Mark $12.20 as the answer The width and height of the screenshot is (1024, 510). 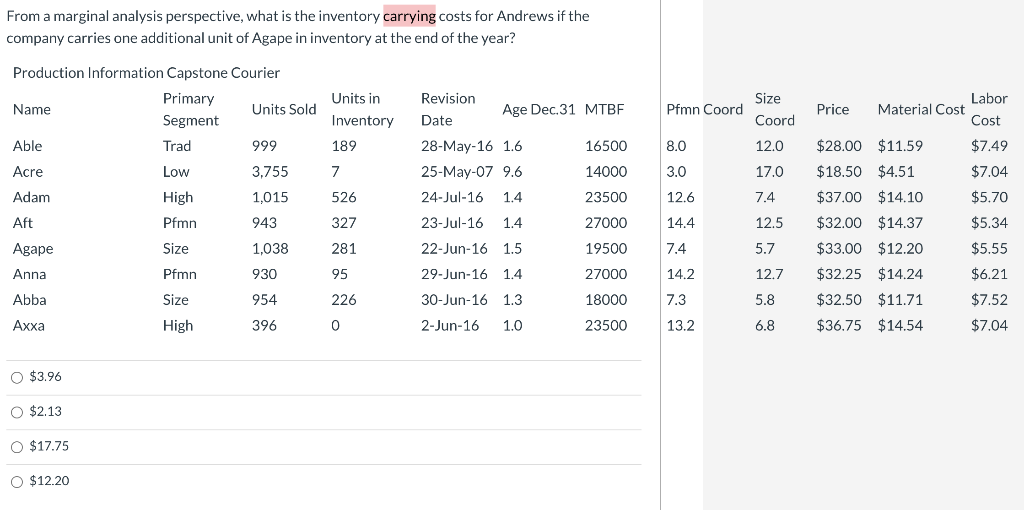click(17, 481)
